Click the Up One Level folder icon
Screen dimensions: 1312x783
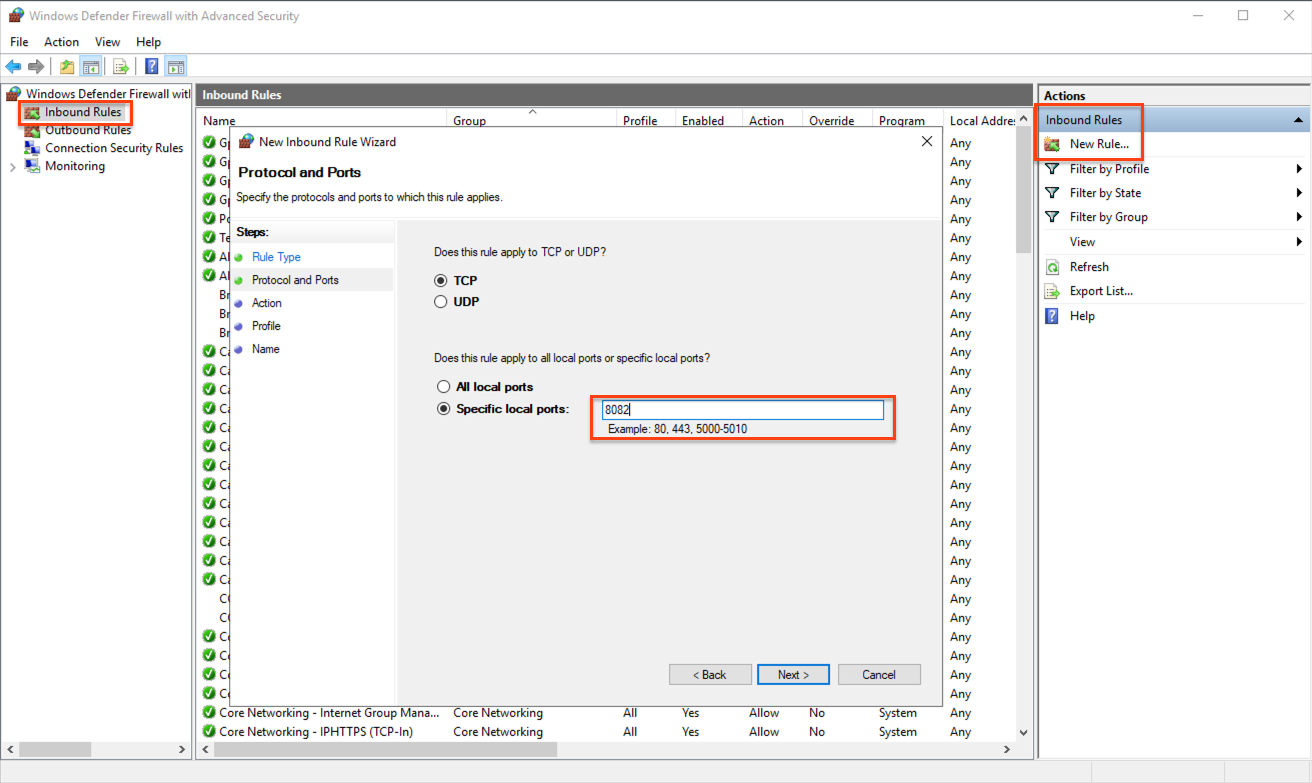coord(67,67)
